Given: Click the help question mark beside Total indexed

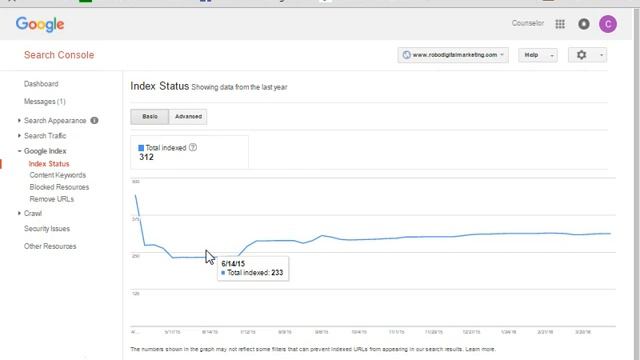Looking at the screenshot, I should point(193,147).
